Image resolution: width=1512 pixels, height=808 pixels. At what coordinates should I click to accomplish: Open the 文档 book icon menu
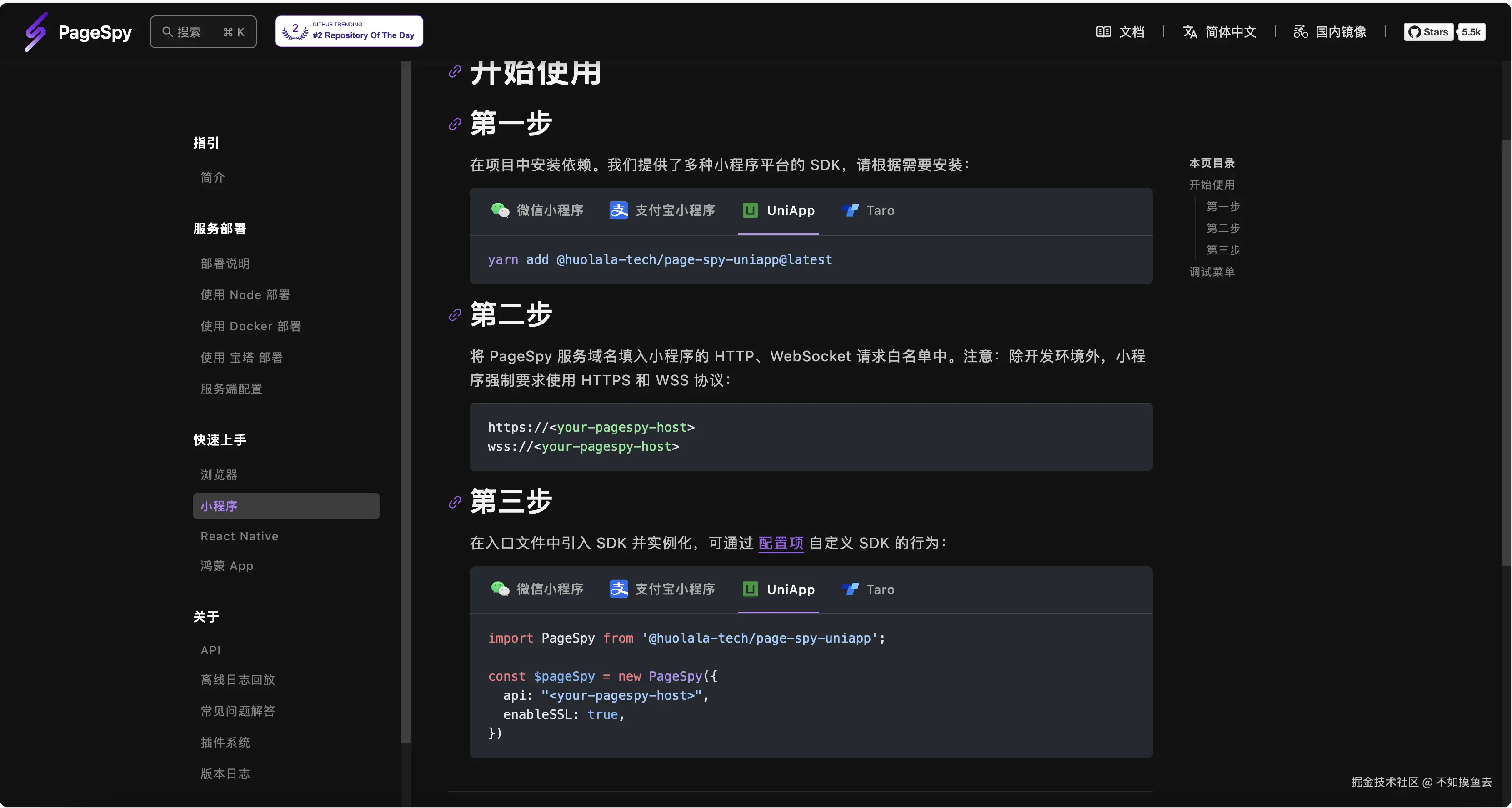pos(1103,32)
